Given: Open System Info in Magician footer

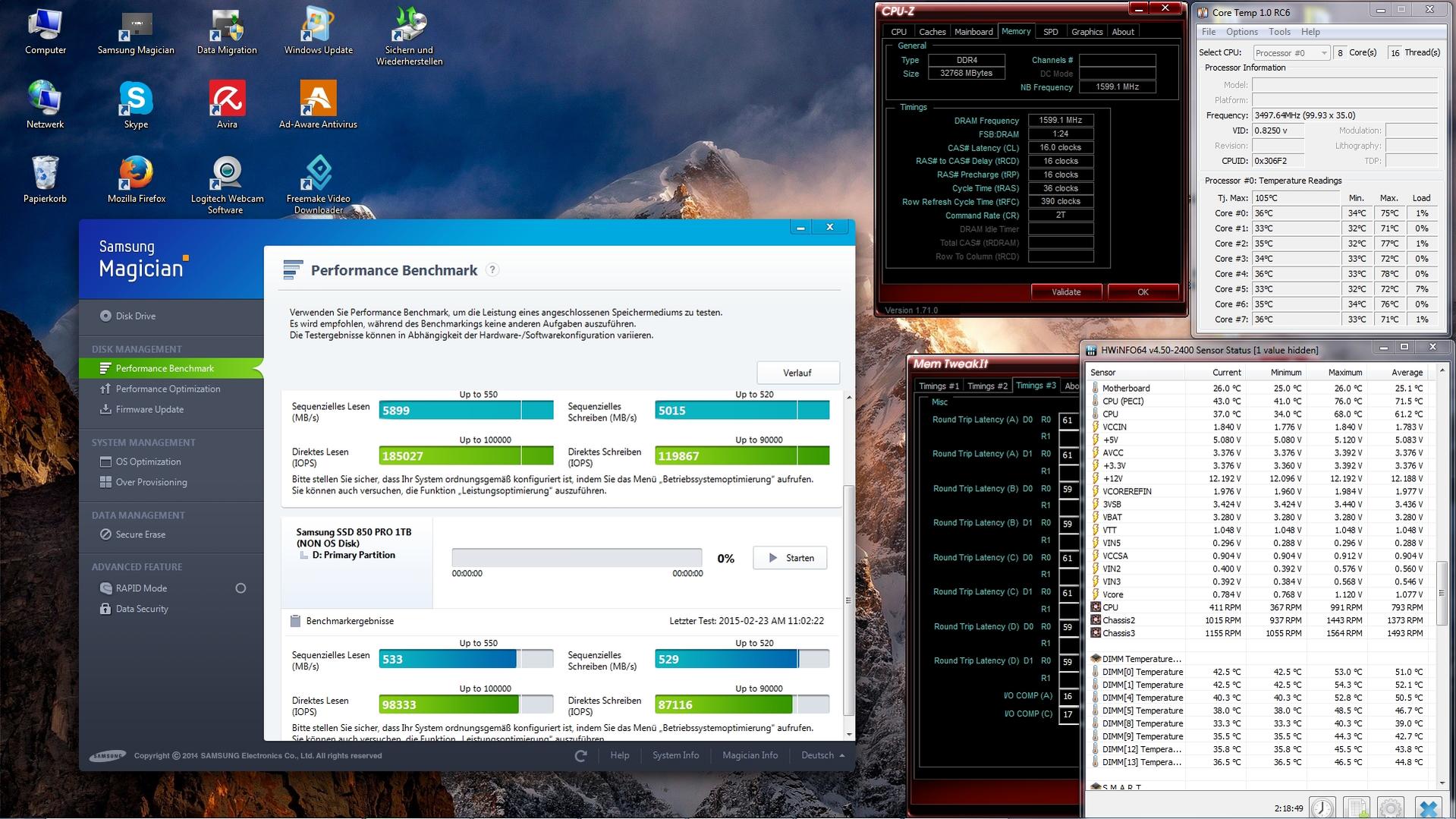Looking at the screenshot, I should tap(676, 755).
